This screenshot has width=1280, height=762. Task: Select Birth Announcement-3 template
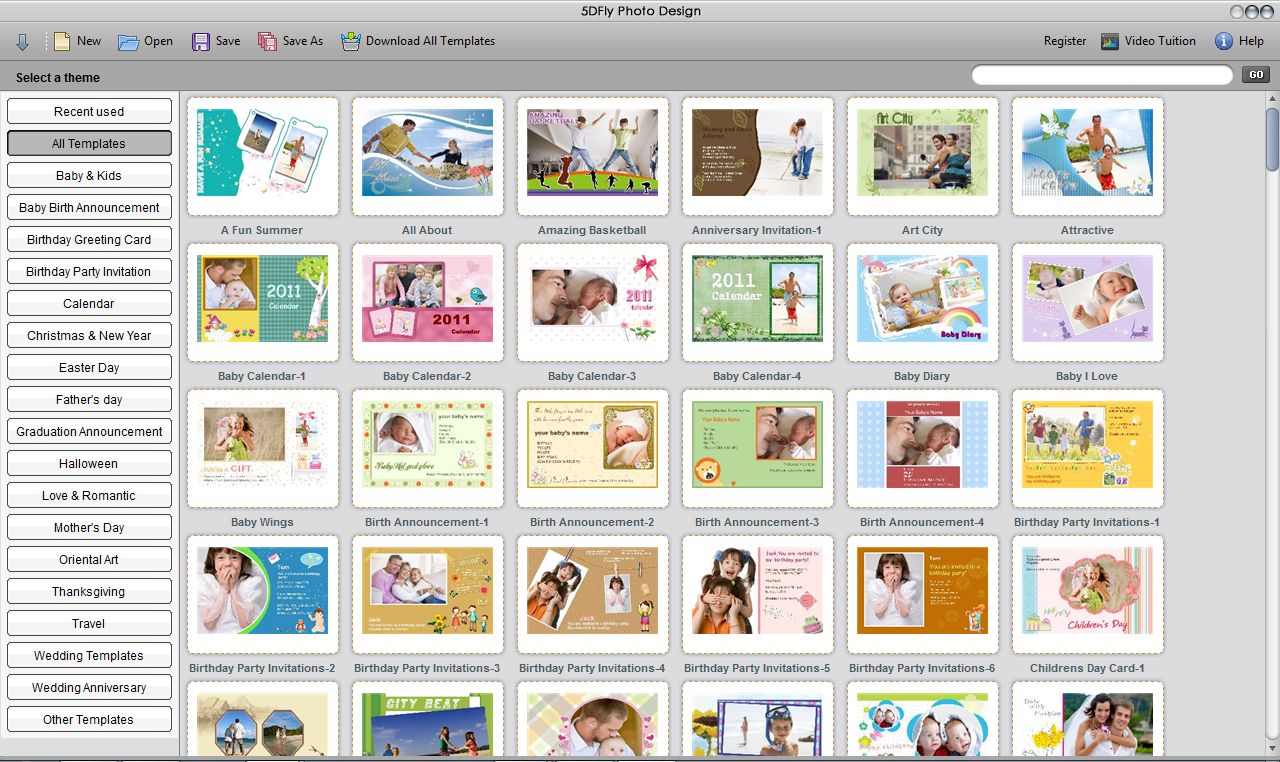(758, 448)
